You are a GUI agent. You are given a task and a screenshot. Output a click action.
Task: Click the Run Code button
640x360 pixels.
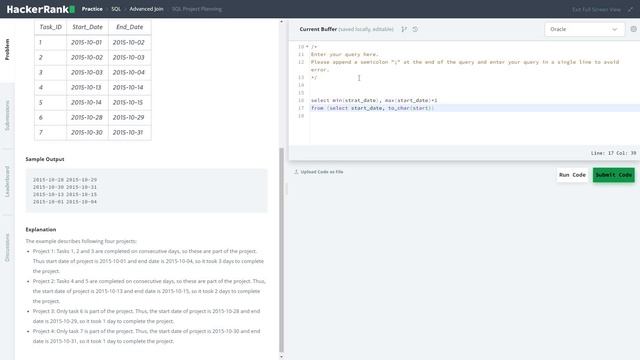(x=572, y=175)
